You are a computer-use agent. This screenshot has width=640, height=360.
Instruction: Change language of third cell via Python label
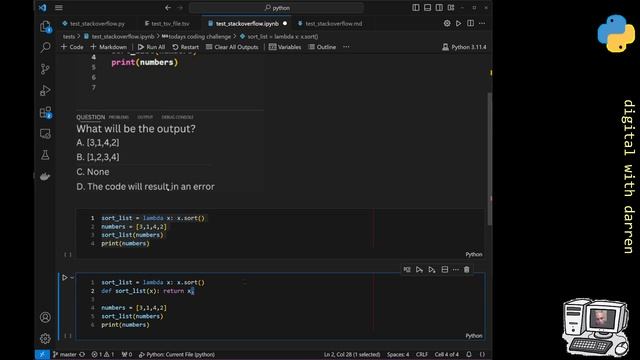click(473, 254)
